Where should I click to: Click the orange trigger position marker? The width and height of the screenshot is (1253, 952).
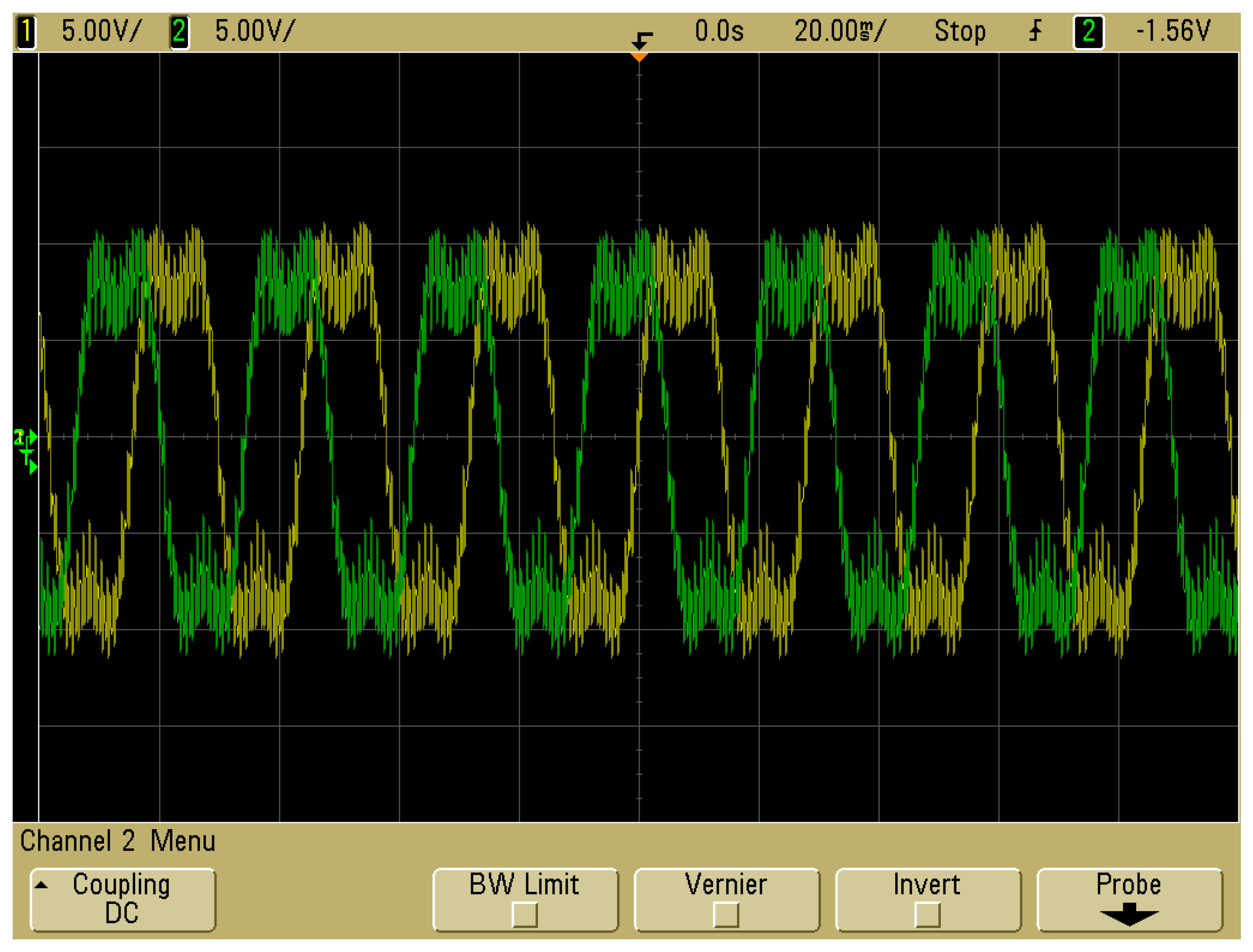pyautogui.click(x=639, y=57)
